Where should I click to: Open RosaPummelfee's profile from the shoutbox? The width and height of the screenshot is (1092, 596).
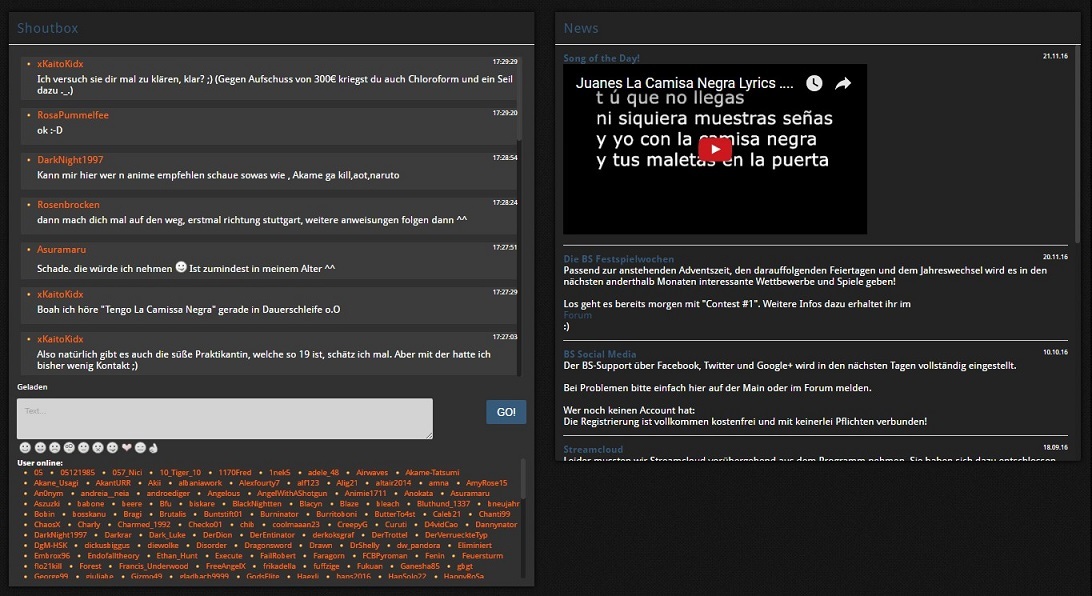click(x=73, y=115)
